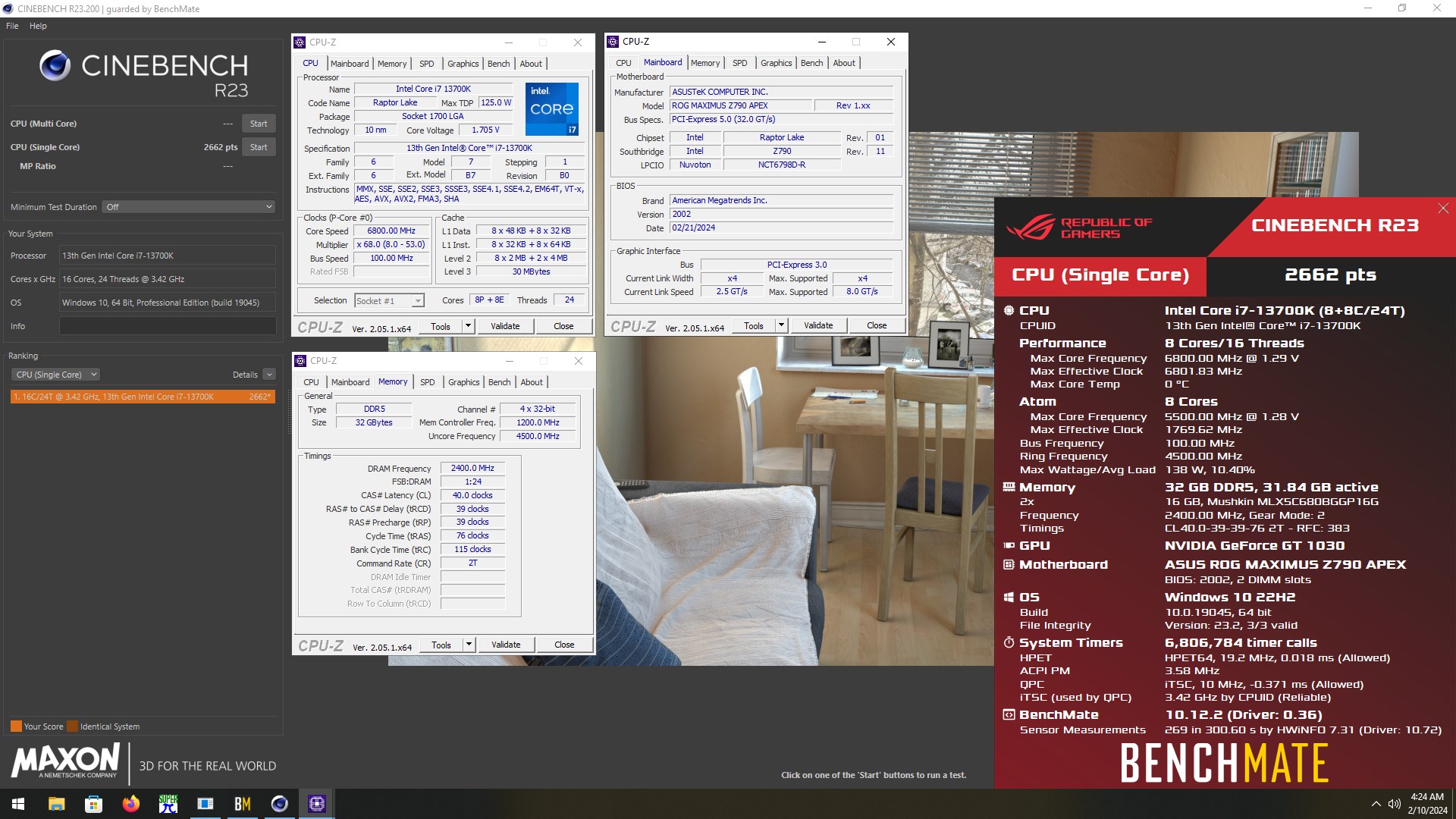The image size is (1456, 819).
Task: Open Socket #1 selection dropdown
Action: (x=390, y=301)
